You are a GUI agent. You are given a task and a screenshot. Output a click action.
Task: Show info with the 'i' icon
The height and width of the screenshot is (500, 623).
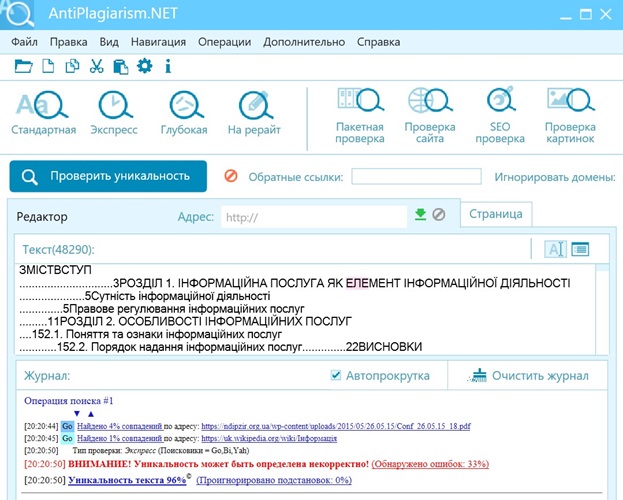pos(168,66)
